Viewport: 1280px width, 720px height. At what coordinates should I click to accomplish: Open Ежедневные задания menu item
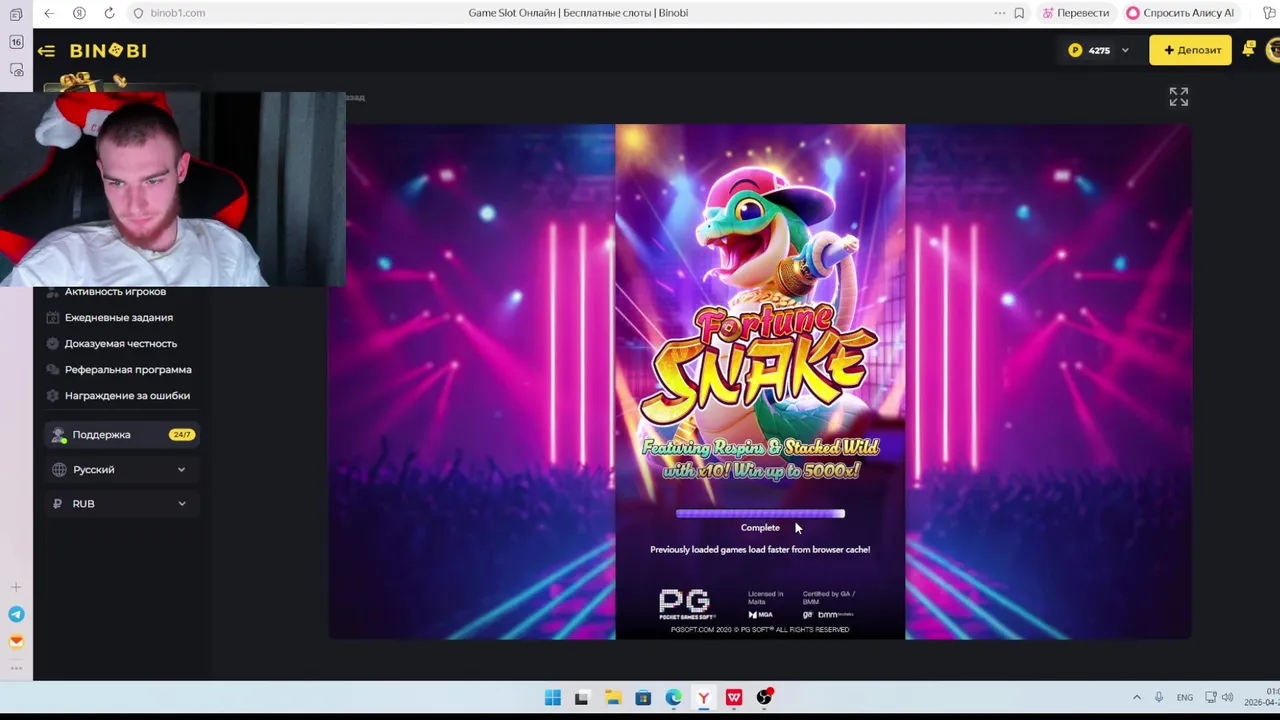point(119,317)
